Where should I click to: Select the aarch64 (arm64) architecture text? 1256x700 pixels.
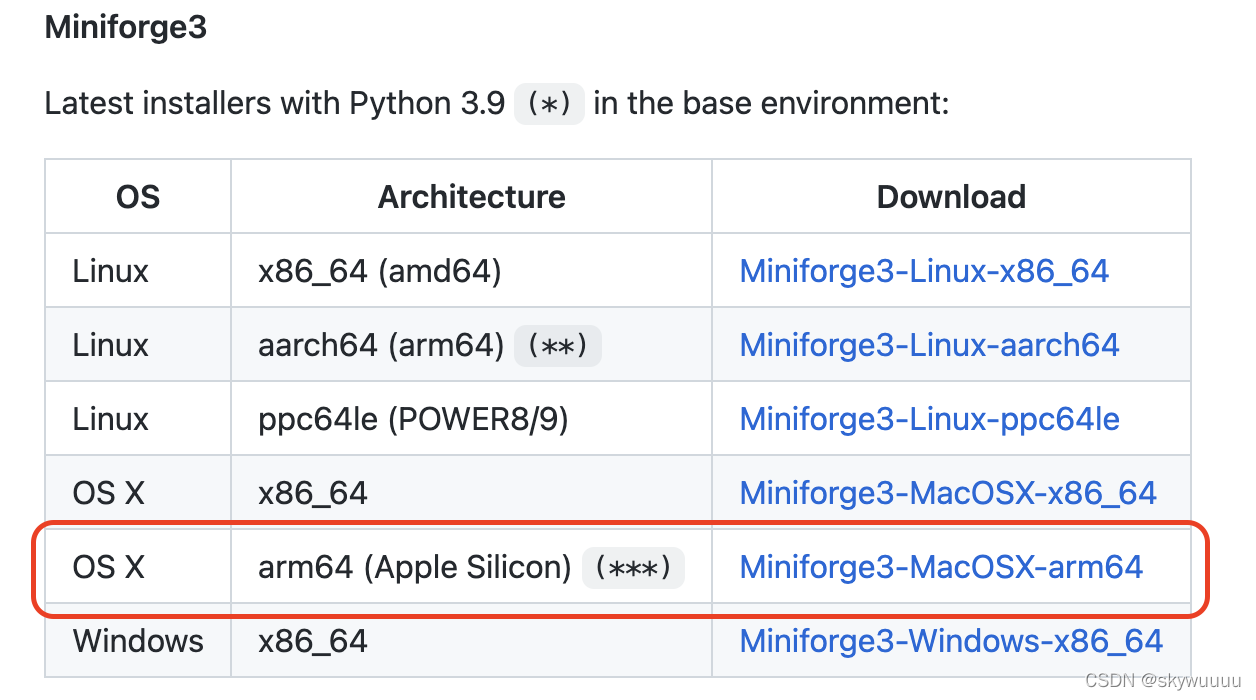[x=381, y=345]
